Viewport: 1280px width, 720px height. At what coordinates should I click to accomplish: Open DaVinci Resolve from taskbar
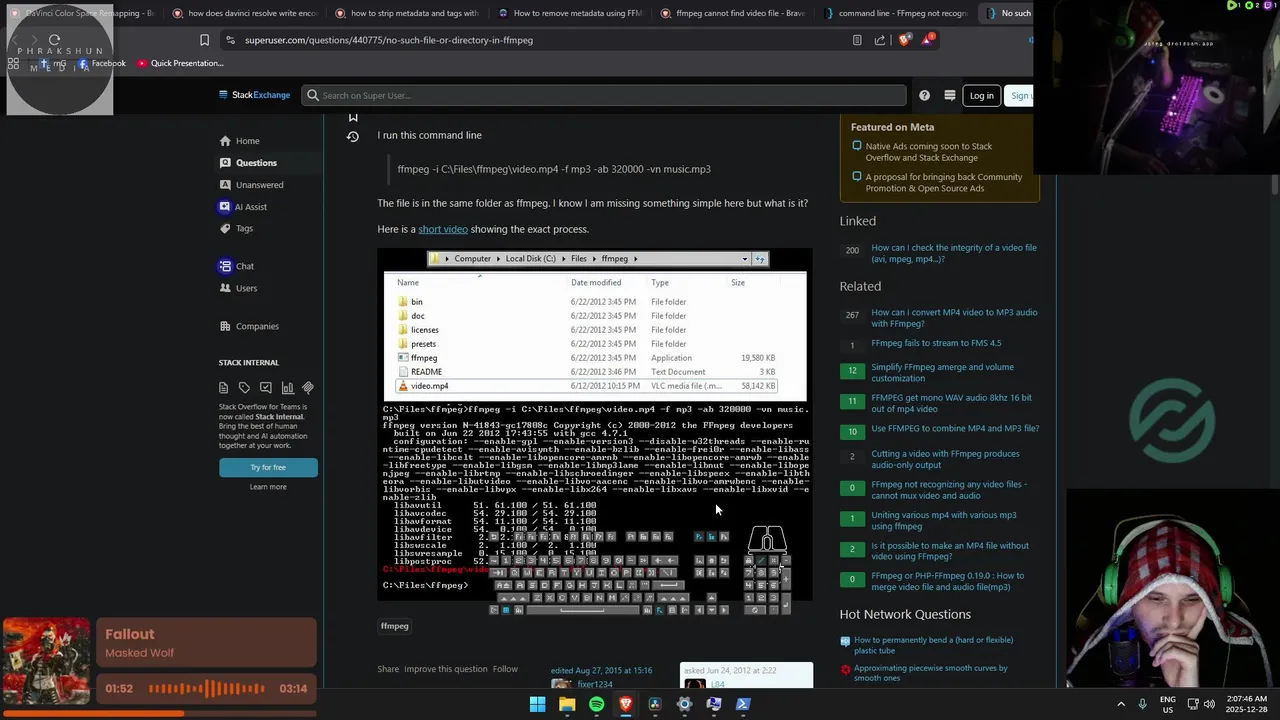tap(655, 704)
